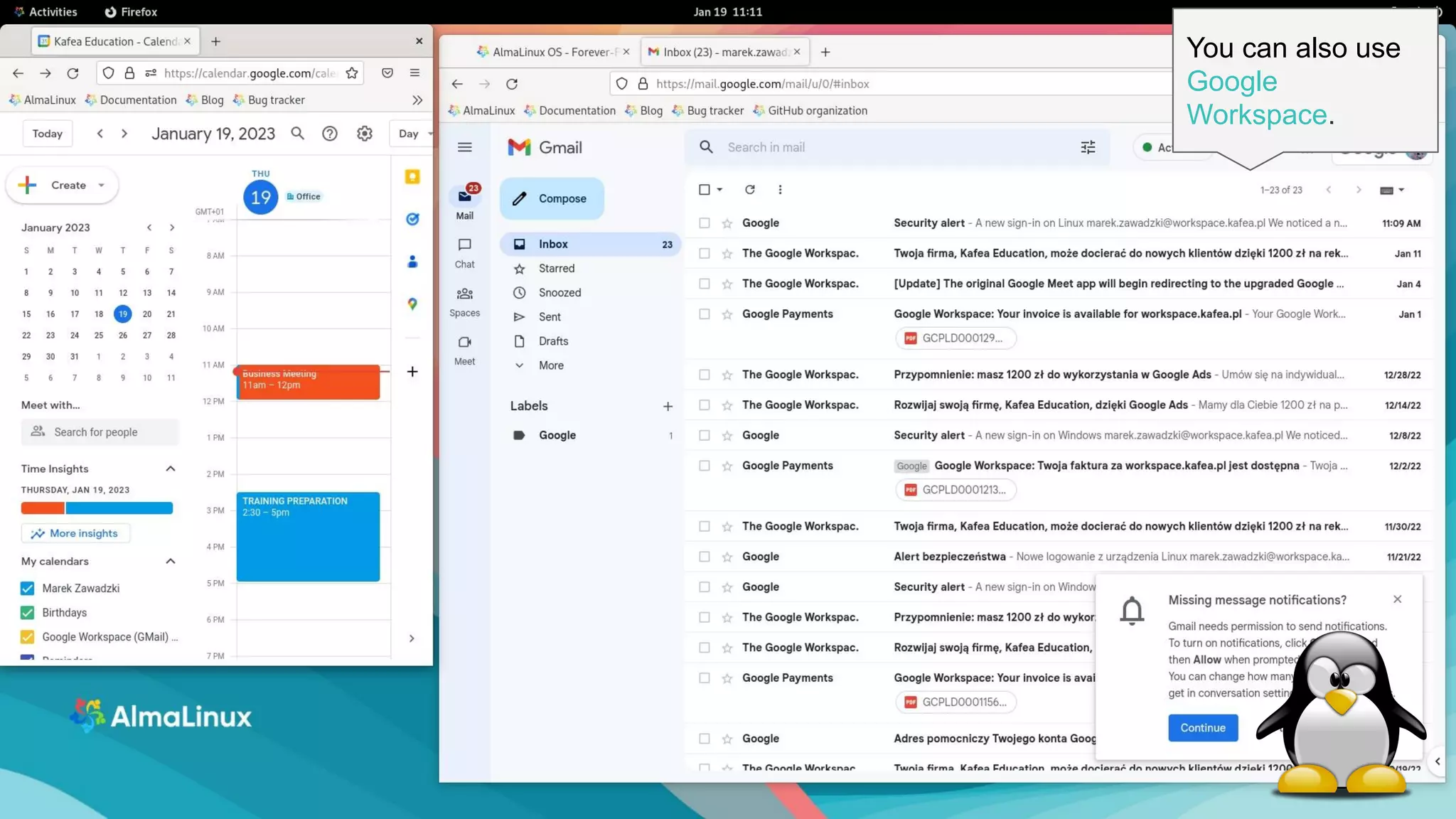The height and width of the screenshot is (819, 1456).
Task: Collapse My calendars section
Action: click(x=171, y=562)
